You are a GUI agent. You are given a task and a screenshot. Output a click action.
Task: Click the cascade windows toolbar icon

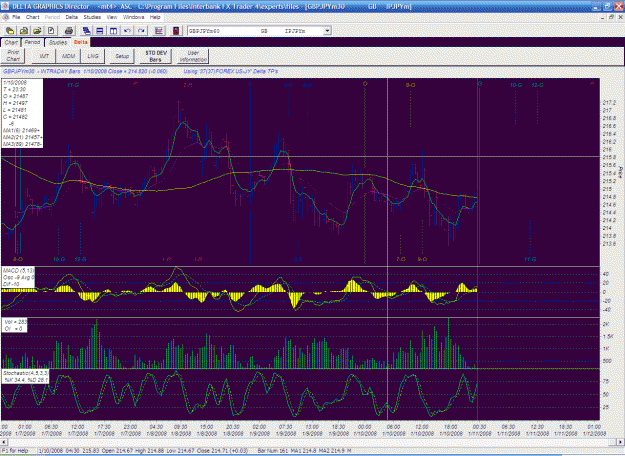(x=86, y=31)
